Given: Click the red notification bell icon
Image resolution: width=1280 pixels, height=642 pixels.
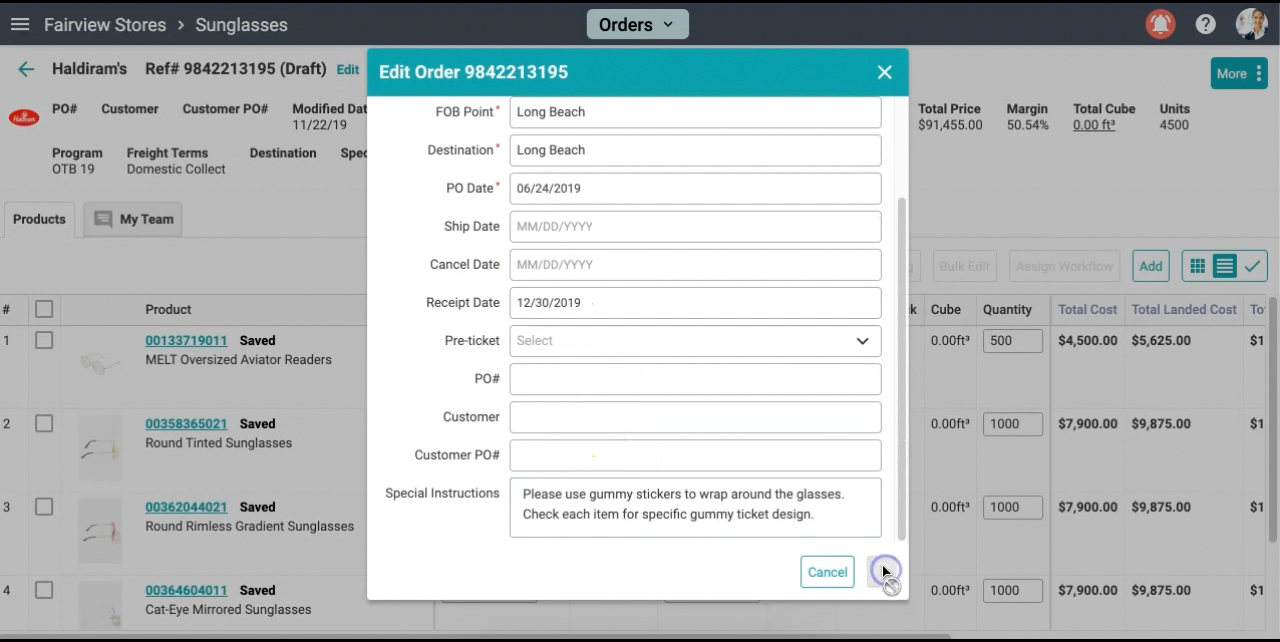Looking at the screenshot, I should point(1160,25).
